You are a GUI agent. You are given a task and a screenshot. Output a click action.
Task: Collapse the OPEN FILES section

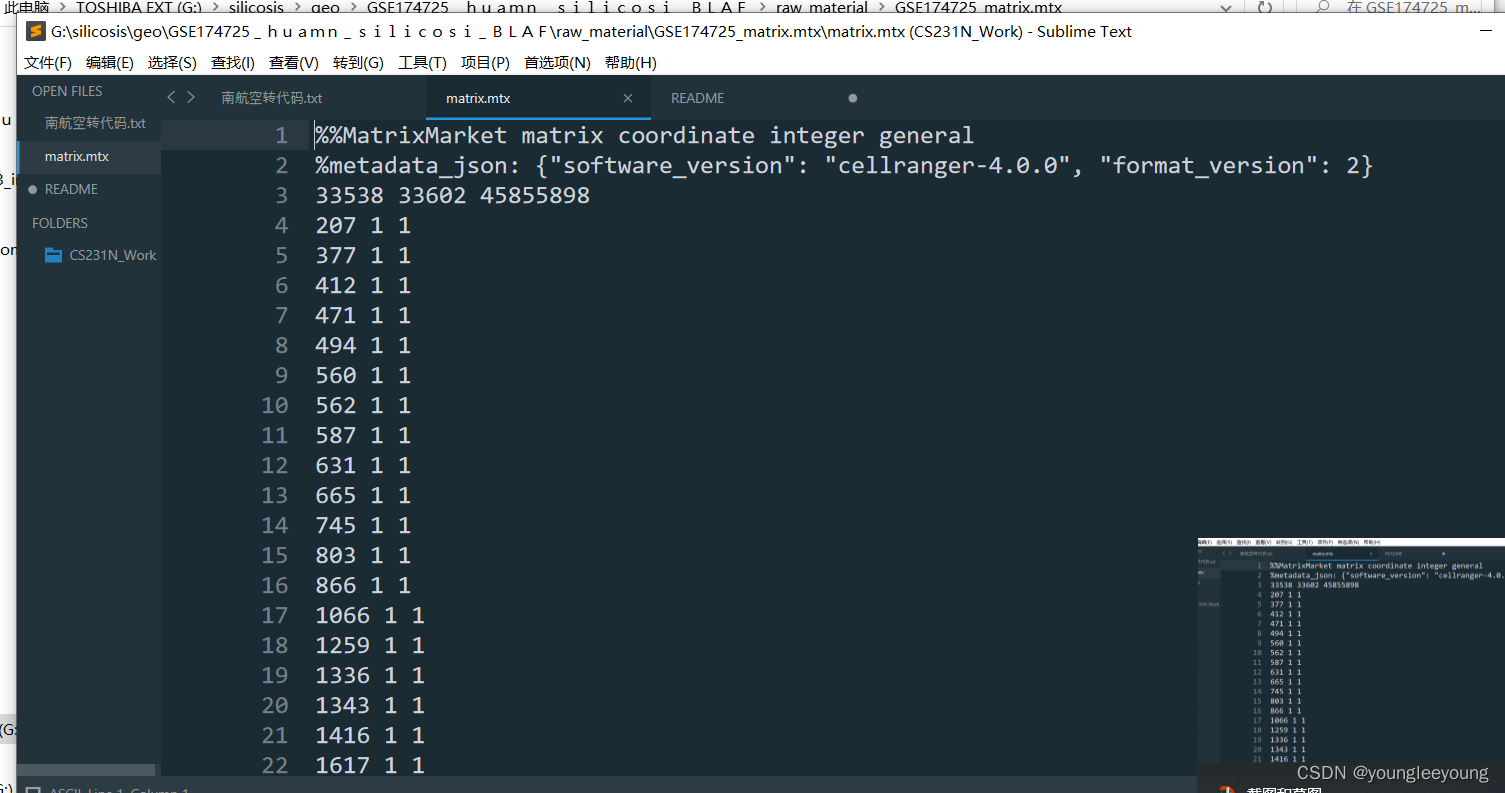pyautogui.click(x=67, y=91)
